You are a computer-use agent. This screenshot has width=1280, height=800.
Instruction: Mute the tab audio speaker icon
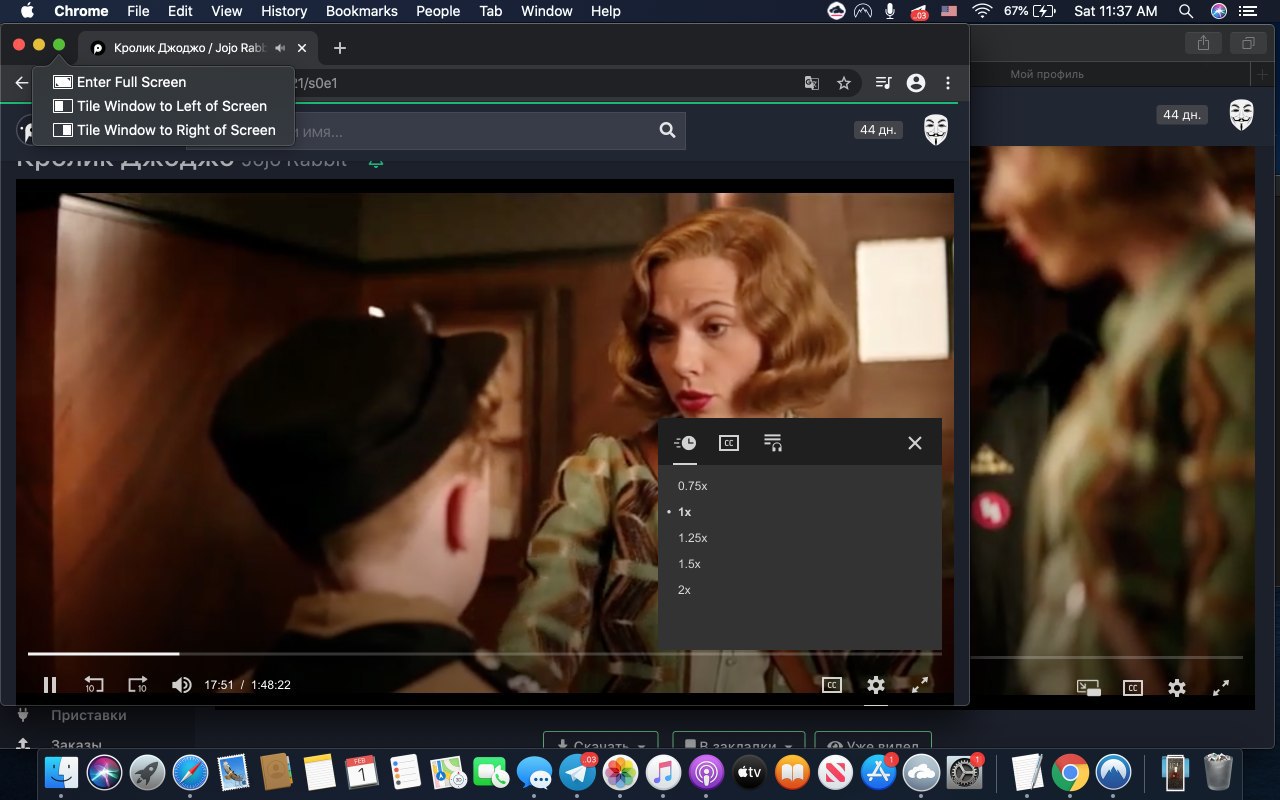pos(281,48)
